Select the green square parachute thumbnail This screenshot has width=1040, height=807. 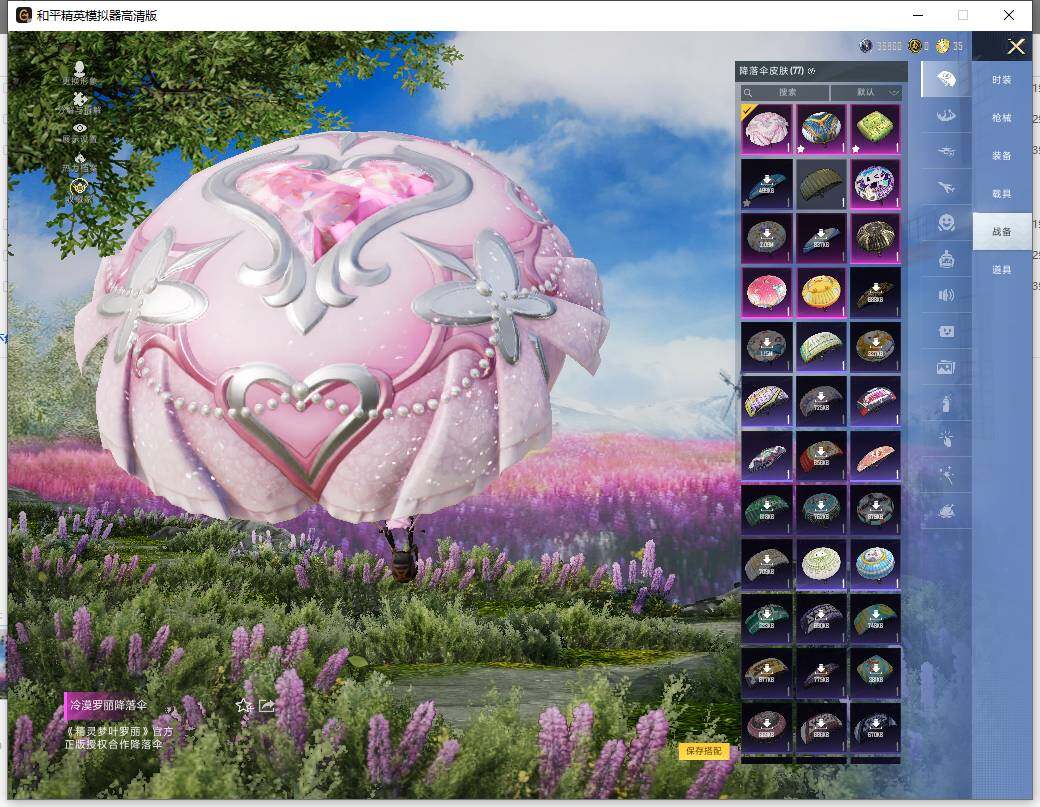tap(875, 129)
